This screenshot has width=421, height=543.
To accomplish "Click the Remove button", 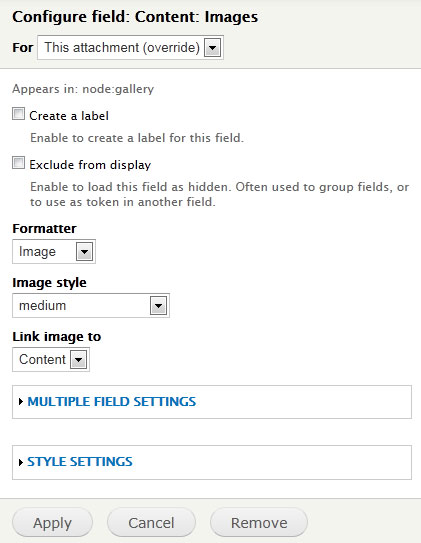I will click(259, 523).
